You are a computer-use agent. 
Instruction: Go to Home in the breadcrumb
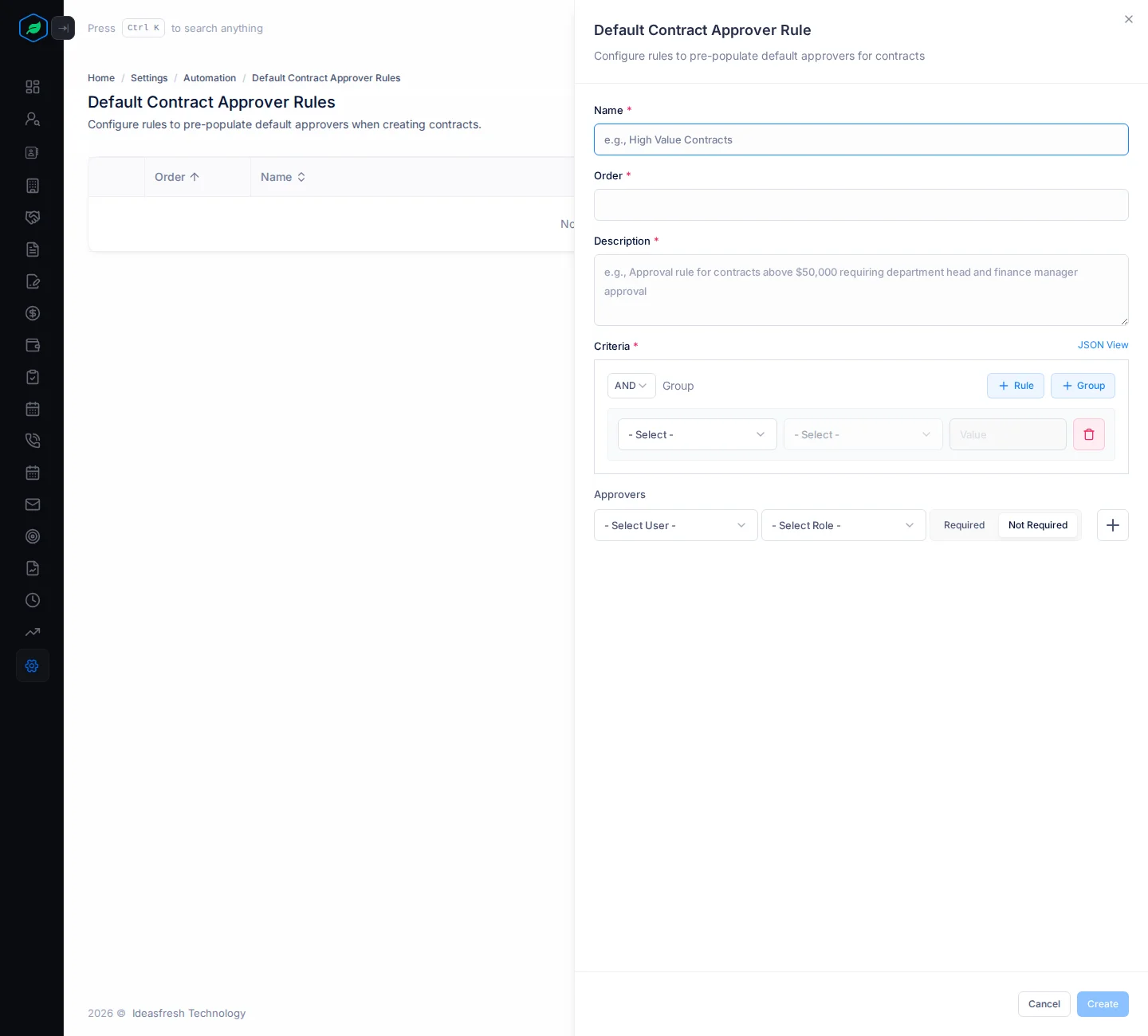101,78
